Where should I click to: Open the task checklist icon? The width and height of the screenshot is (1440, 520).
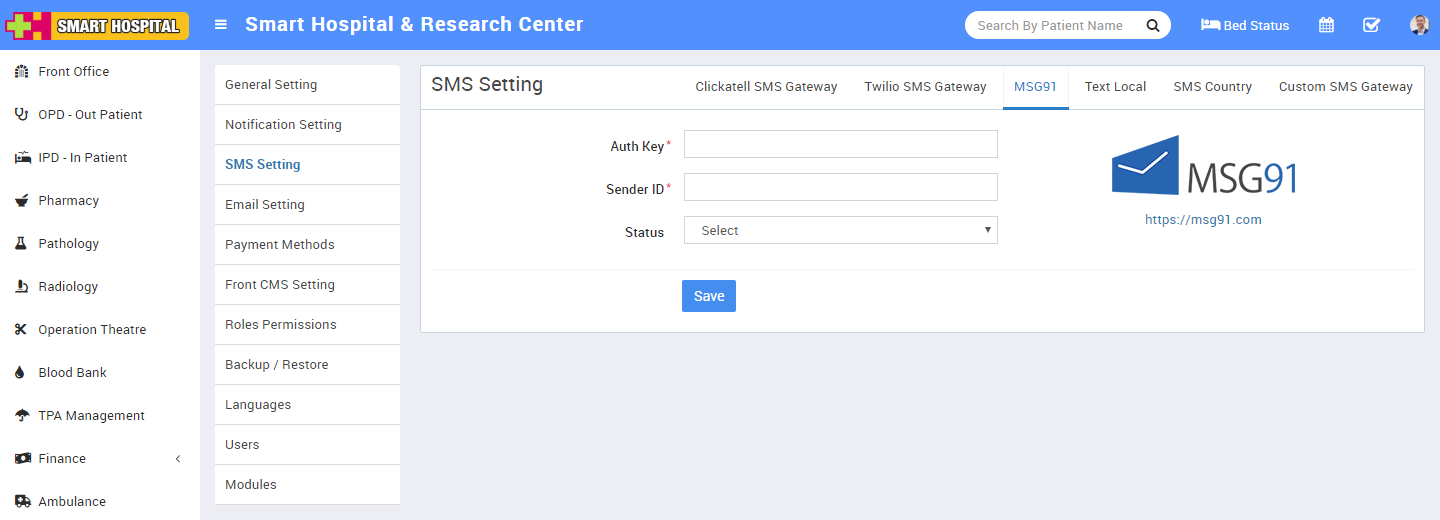(1372, 25)
